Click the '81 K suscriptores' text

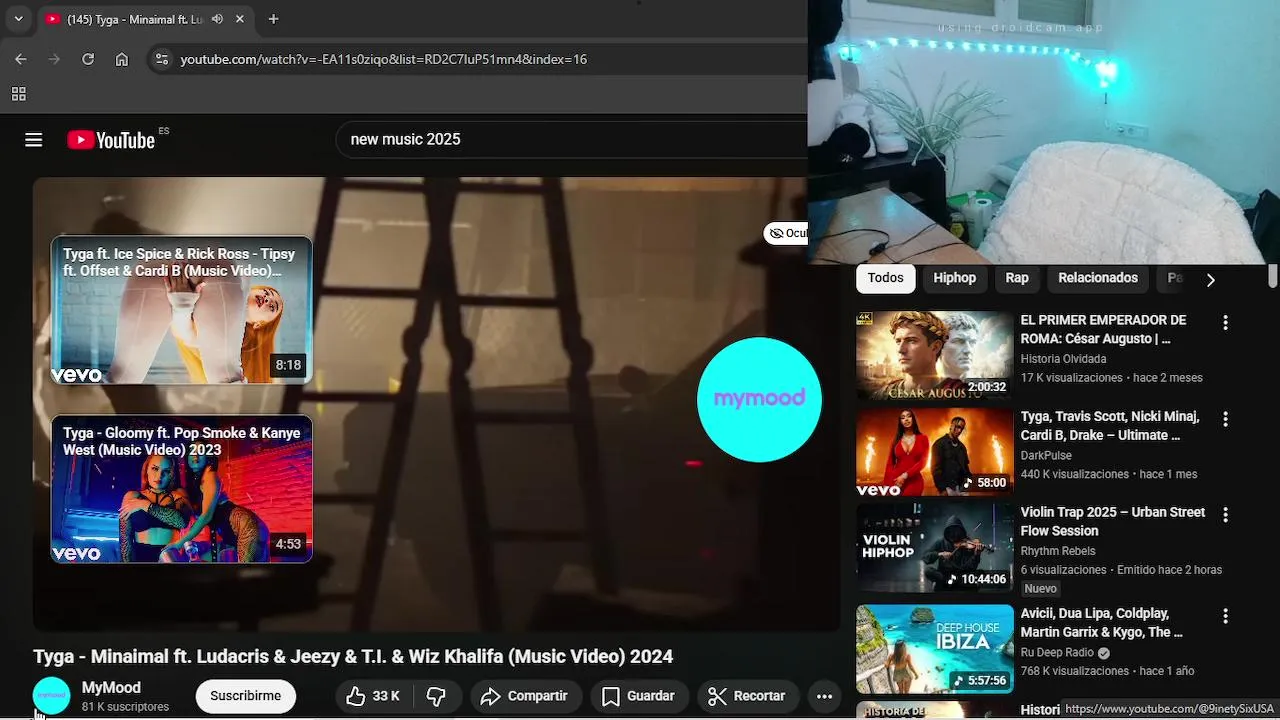point(125,707)
